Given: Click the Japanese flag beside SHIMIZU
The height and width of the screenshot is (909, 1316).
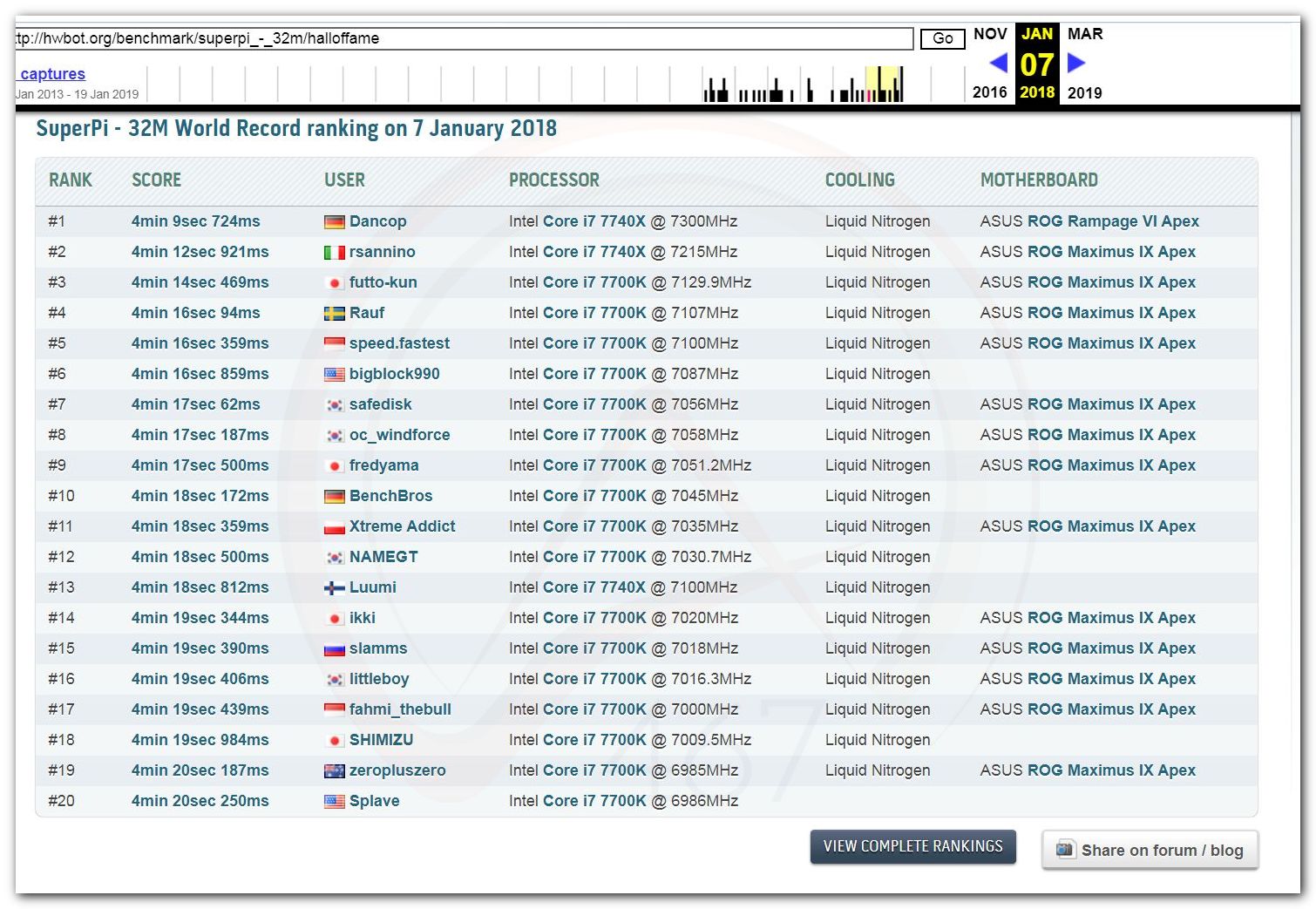Looking at the screenshot, I should (x=334, y=741).
